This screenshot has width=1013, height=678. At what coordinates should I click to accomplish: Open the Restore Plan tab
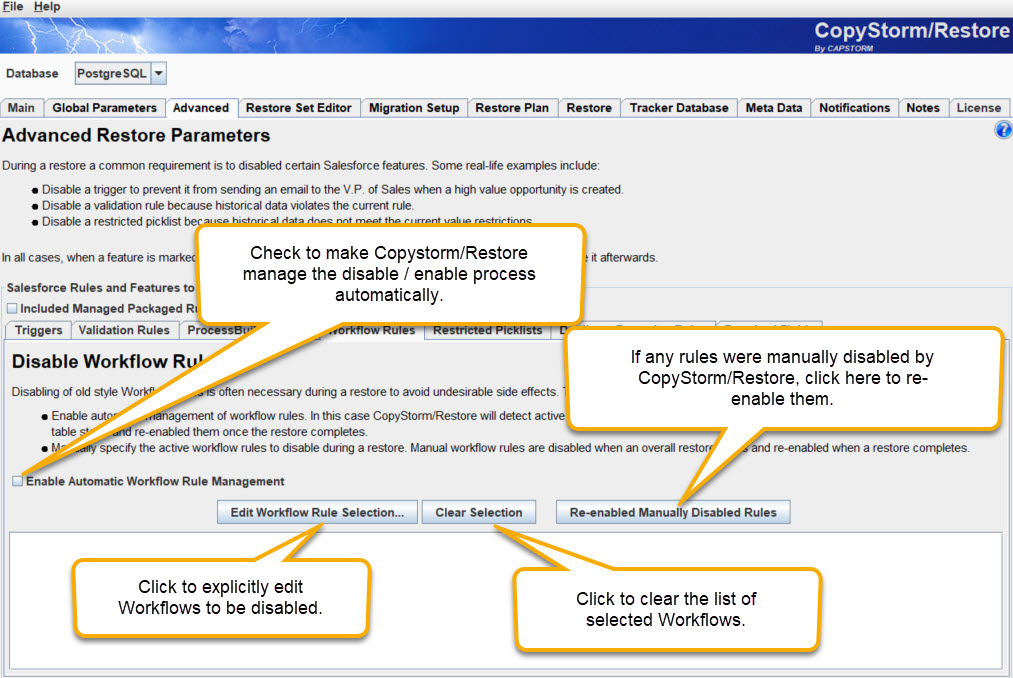coord(512,108)
